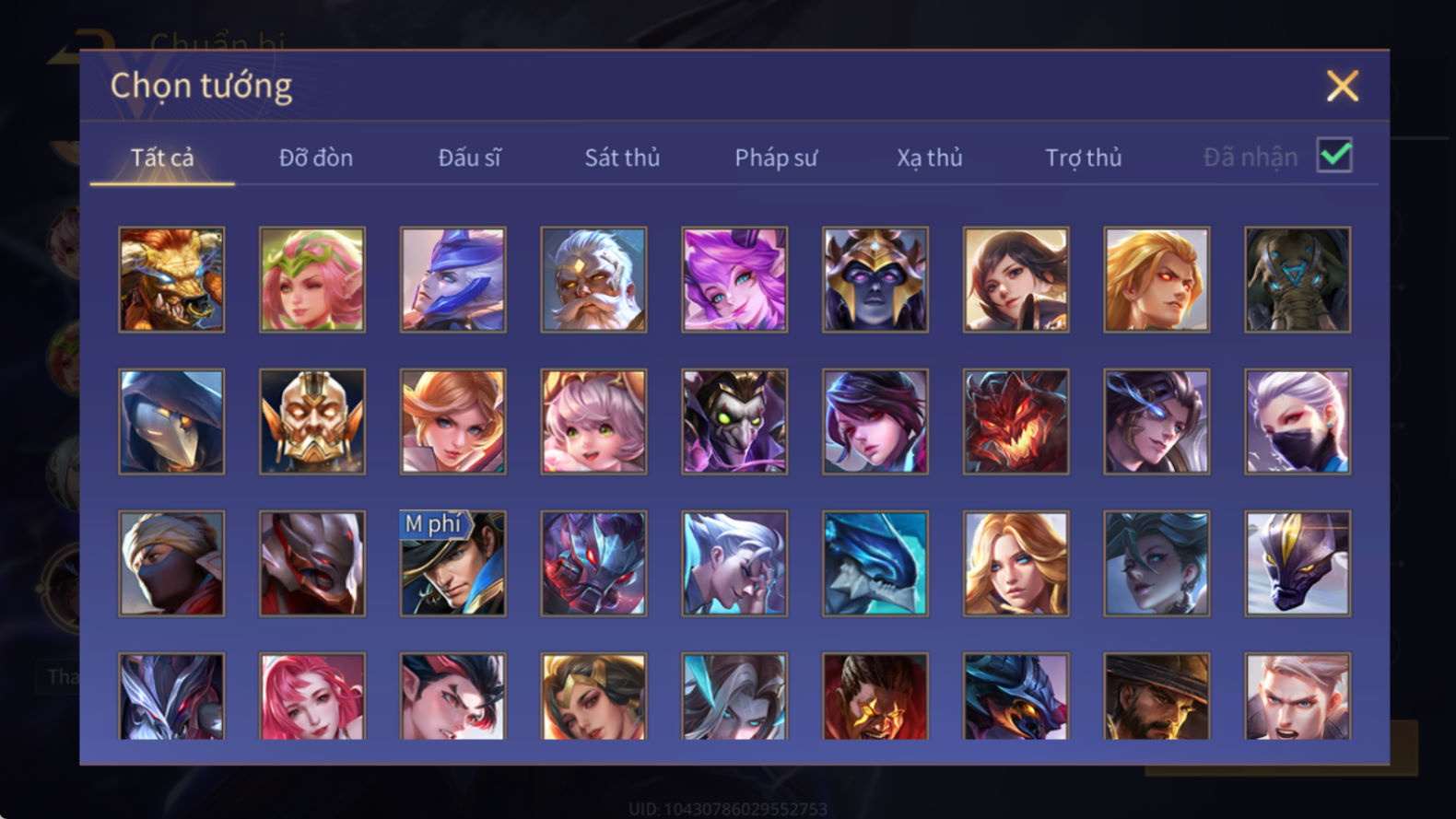Select the silver-haired masked ninja woman
1456x819 pixels.
1297,421
